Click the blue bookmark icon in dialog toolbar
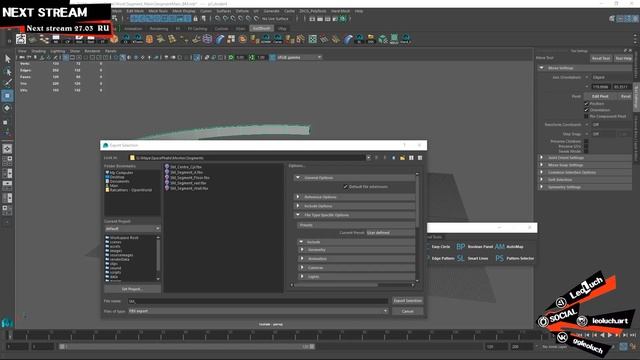The height and width of the screenshot is (360, 640). [x=393, y=158]
